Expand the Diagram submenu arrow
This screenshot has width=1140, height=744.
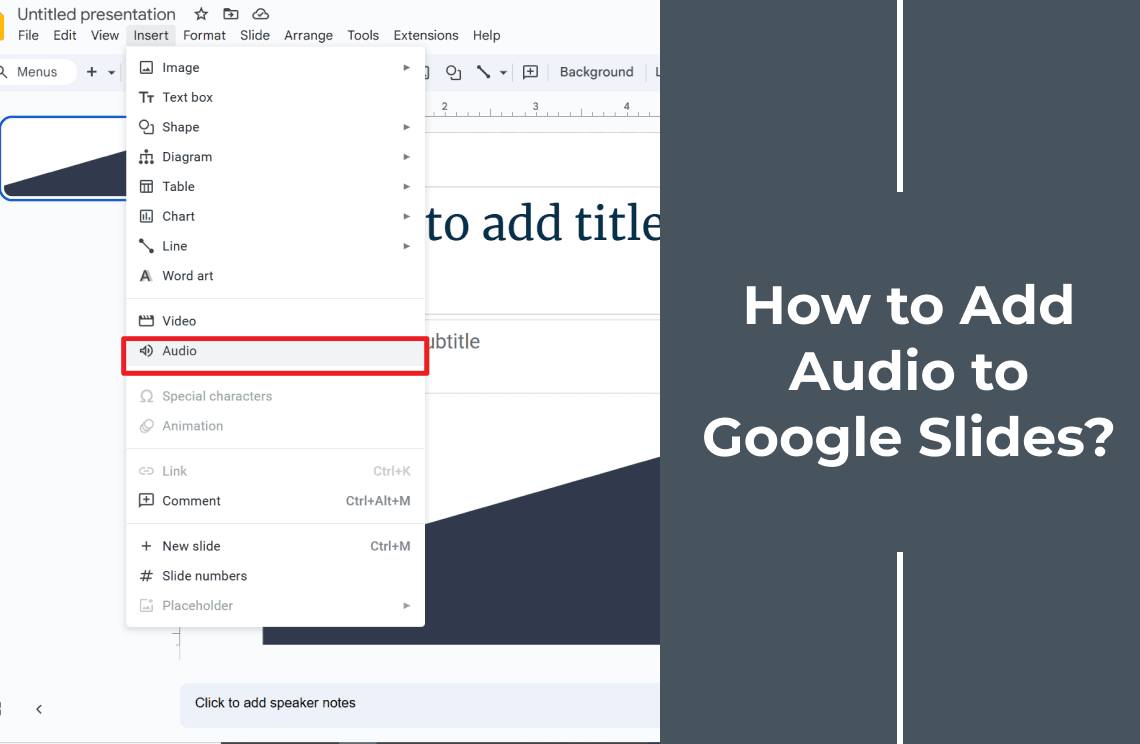point(406,157)
